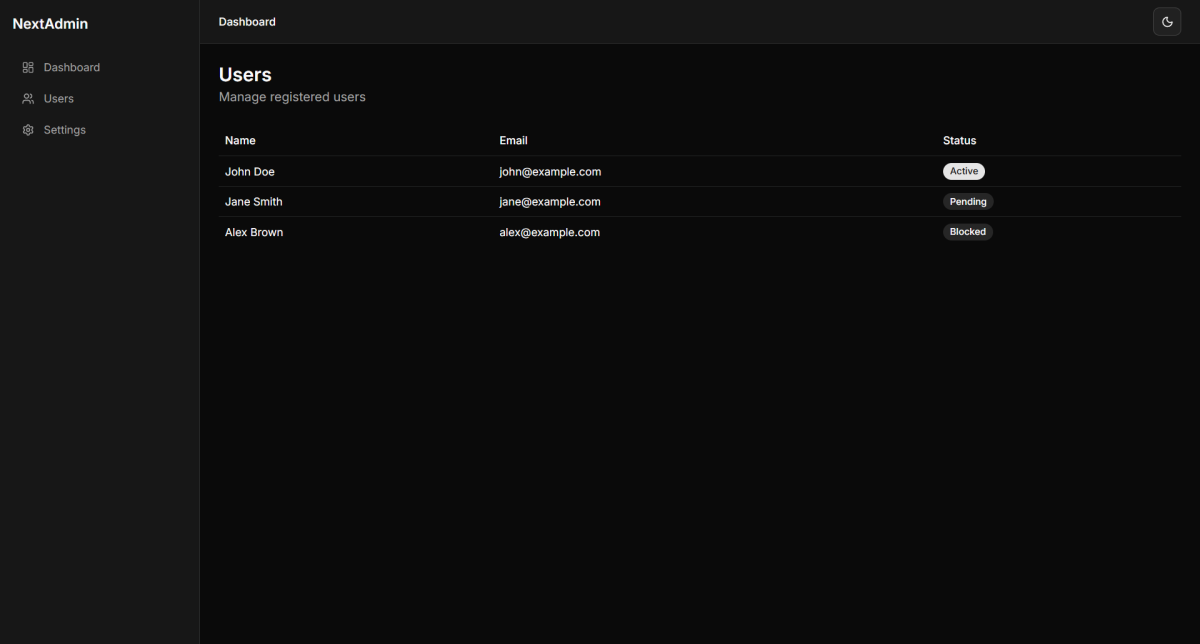Click the alex@example.com email
1200x644 pixels.
(x=549, y=232)
